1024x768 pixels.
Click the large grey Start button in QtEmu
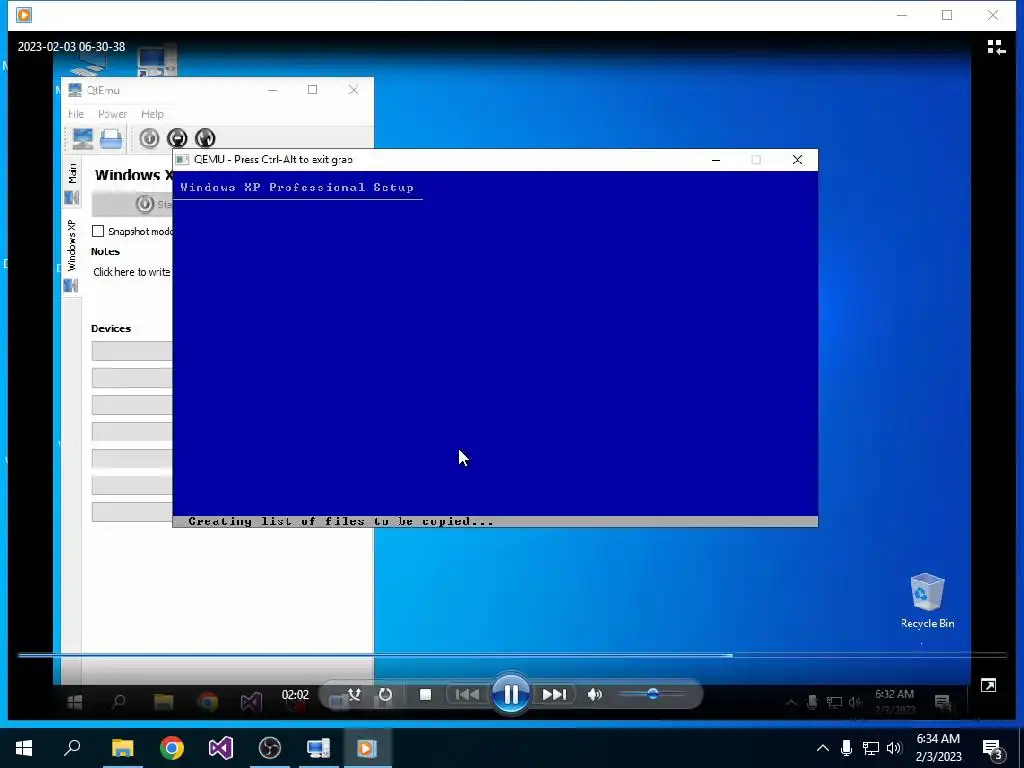tap(132, 204)
